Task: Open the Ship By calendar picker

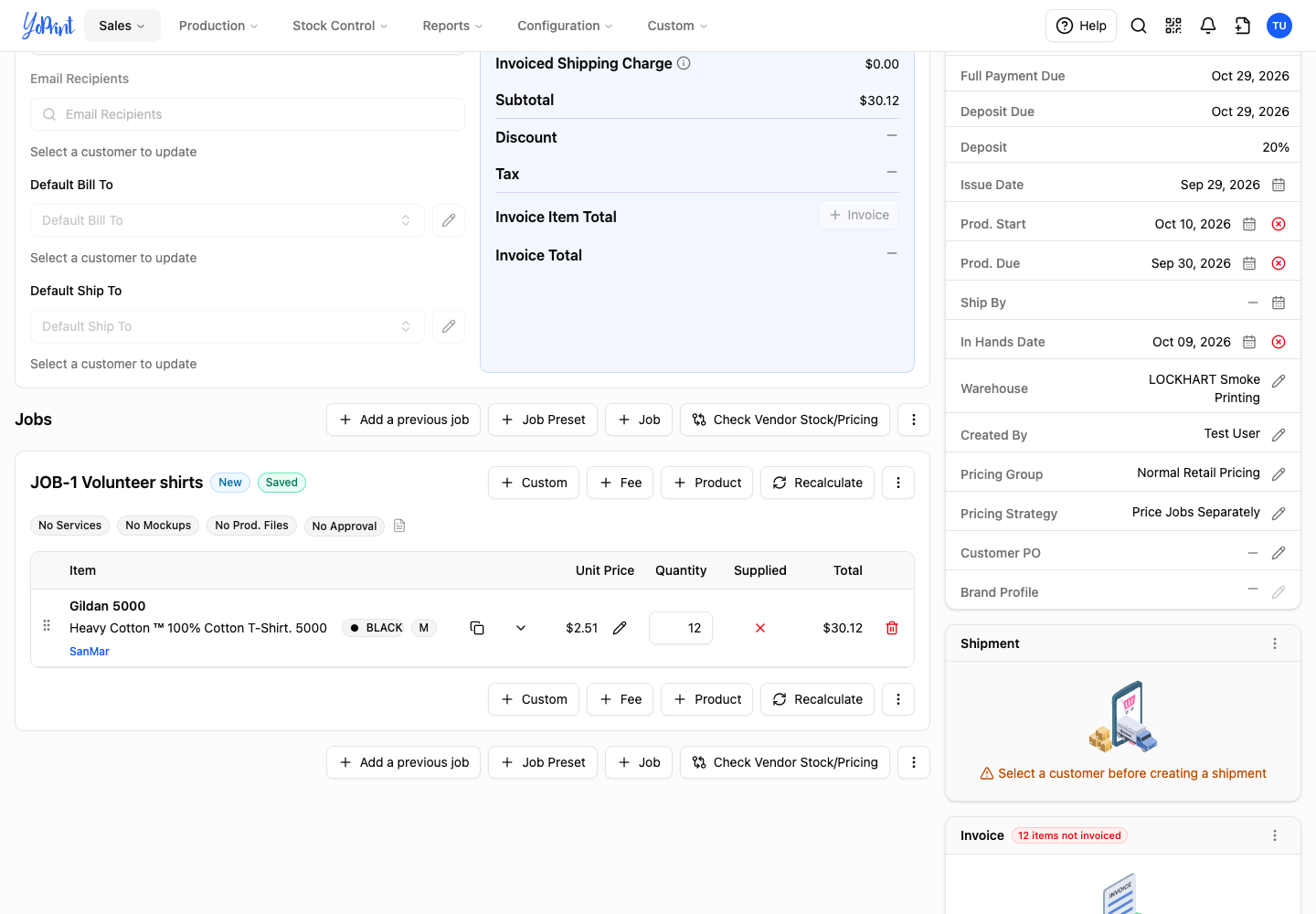Action: (1279, 303)
